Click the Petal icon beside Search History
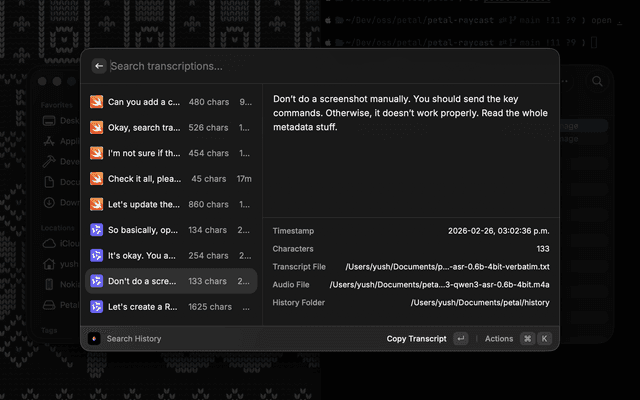Image resolution: width=640 pixels, height=400 pixels. (94, 339)
